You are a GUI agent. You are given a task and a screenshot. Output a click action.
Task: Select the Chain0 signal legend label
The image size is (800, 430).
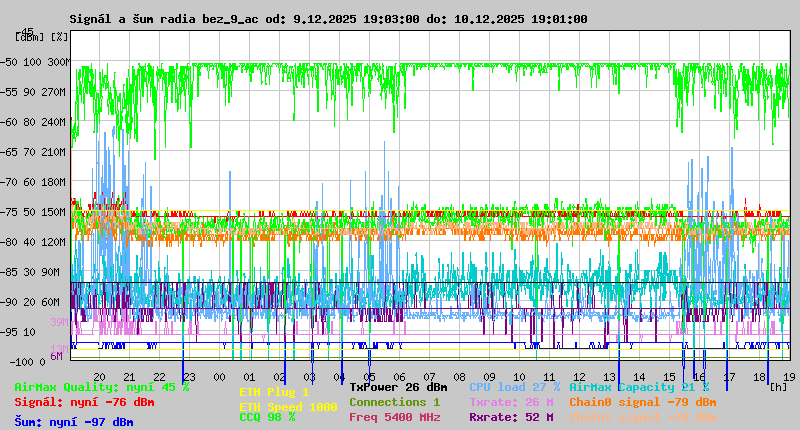tap(642, 402)
